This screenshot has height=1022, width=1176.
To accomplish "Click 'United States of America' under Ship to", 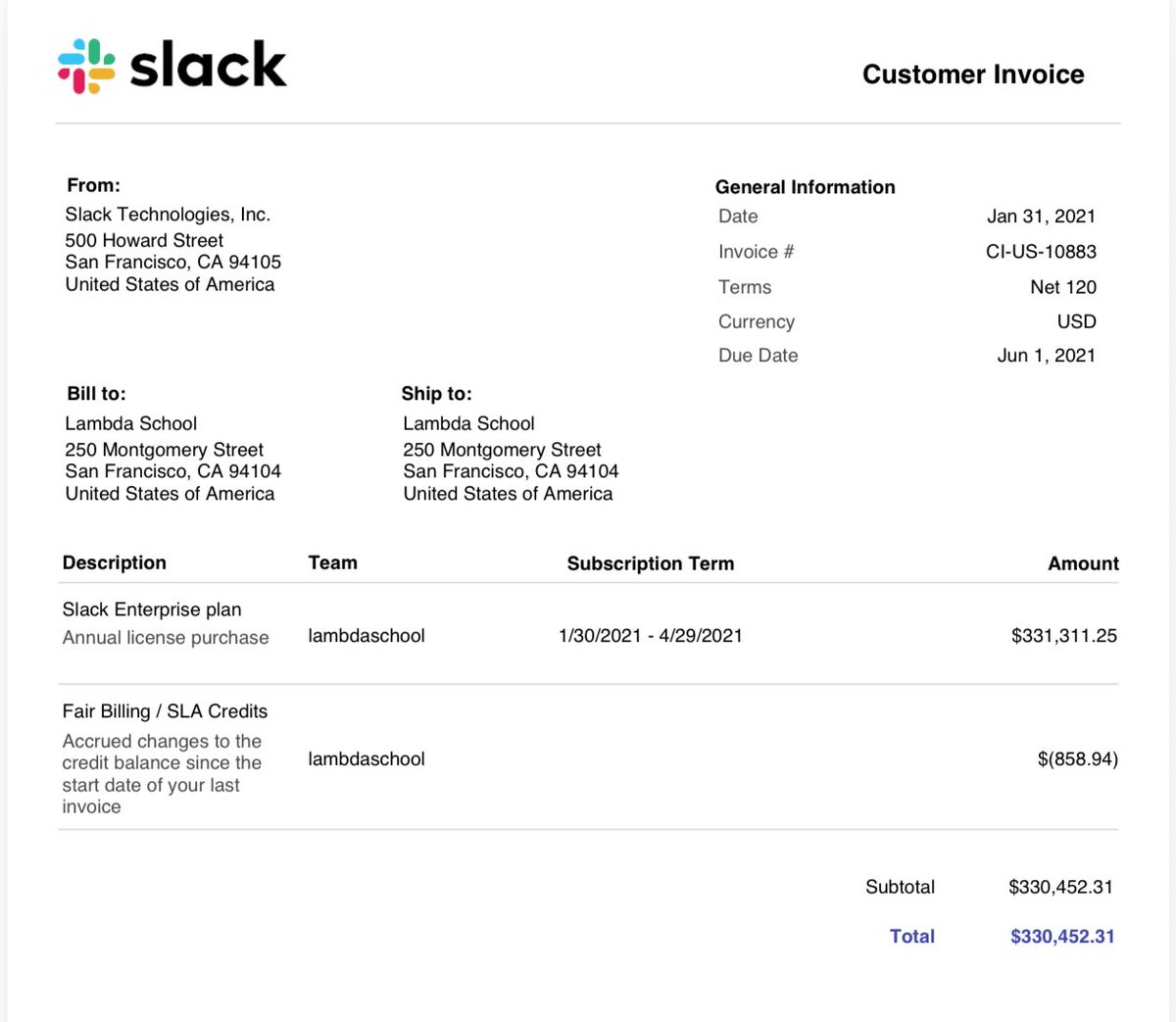I will [508, 494].
